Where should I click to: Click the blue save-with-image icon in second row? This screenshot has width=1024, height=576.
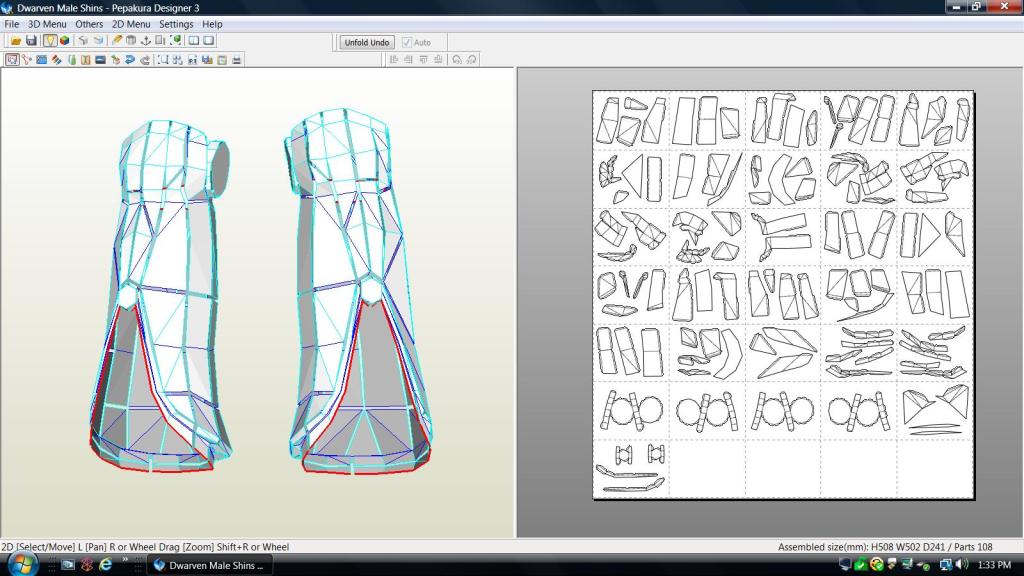pos(208,59)
